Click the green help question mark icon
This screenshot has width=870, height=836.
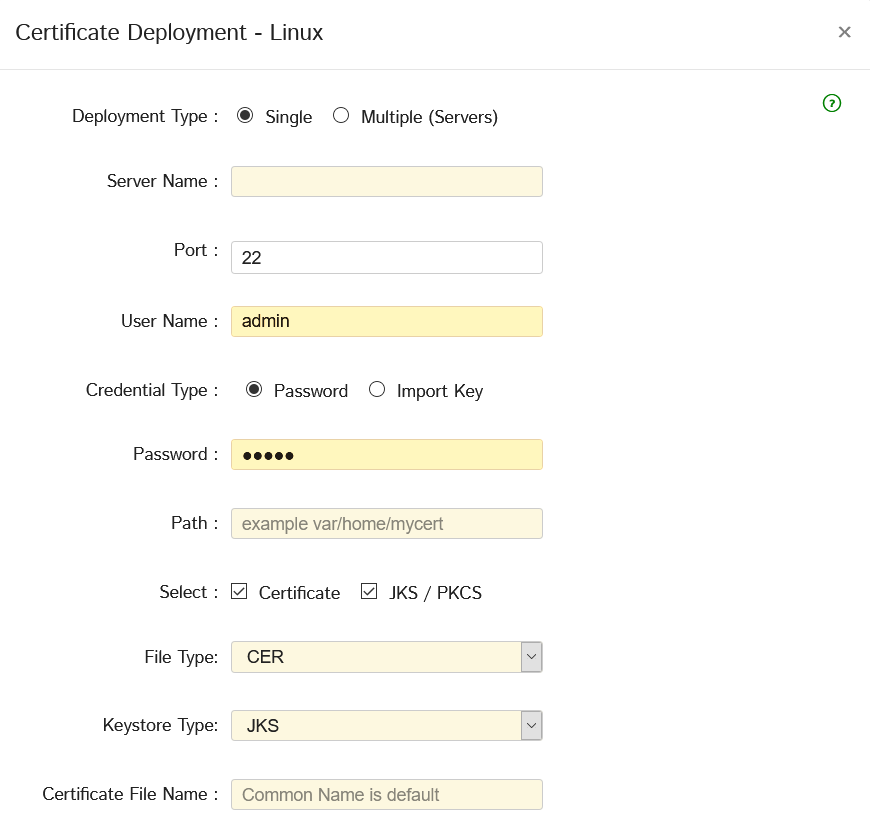[x=832, y=103]
